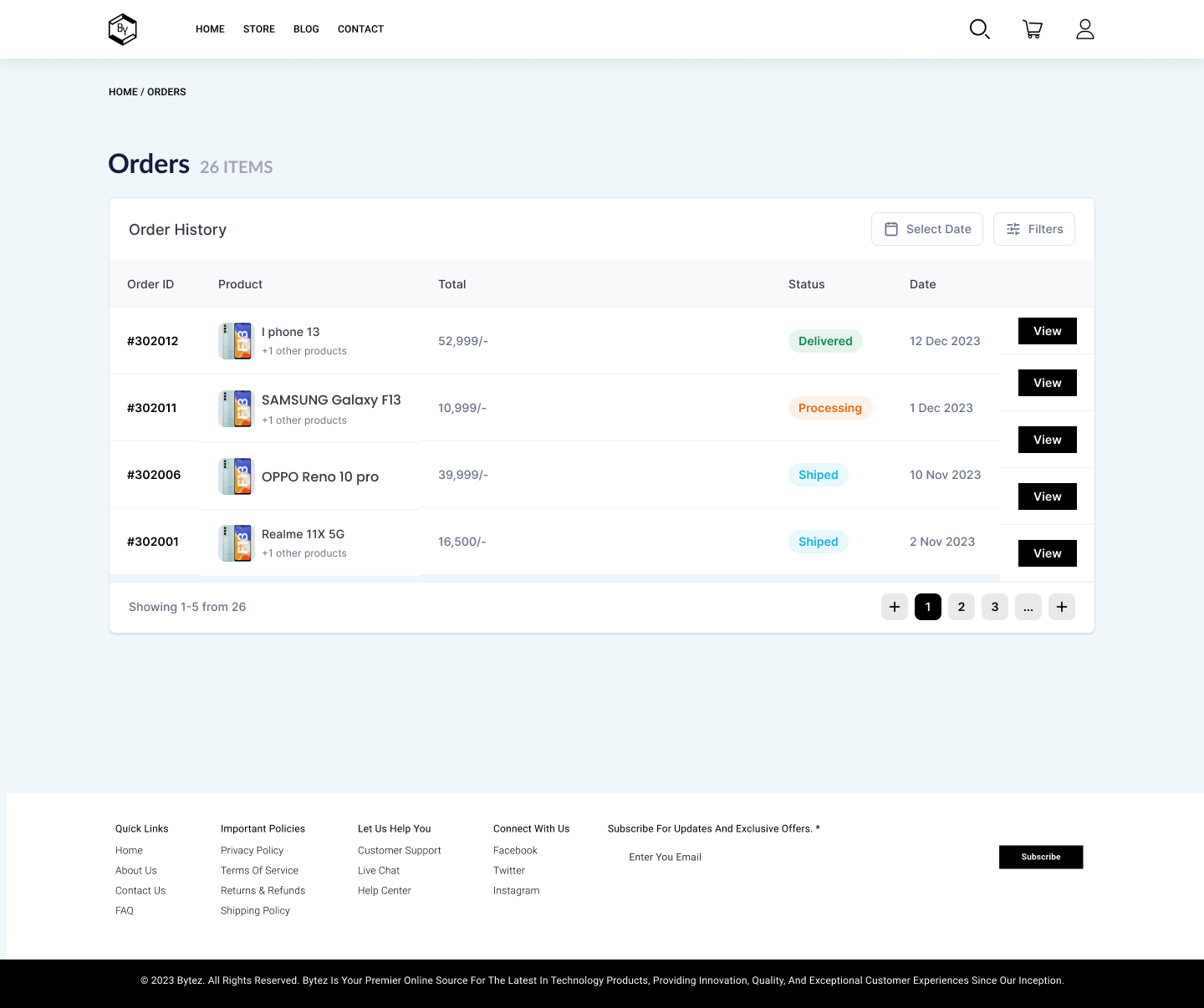Click the SAMSUNG Galaxy F13 product thumbnail

click(x=235, y=409)
